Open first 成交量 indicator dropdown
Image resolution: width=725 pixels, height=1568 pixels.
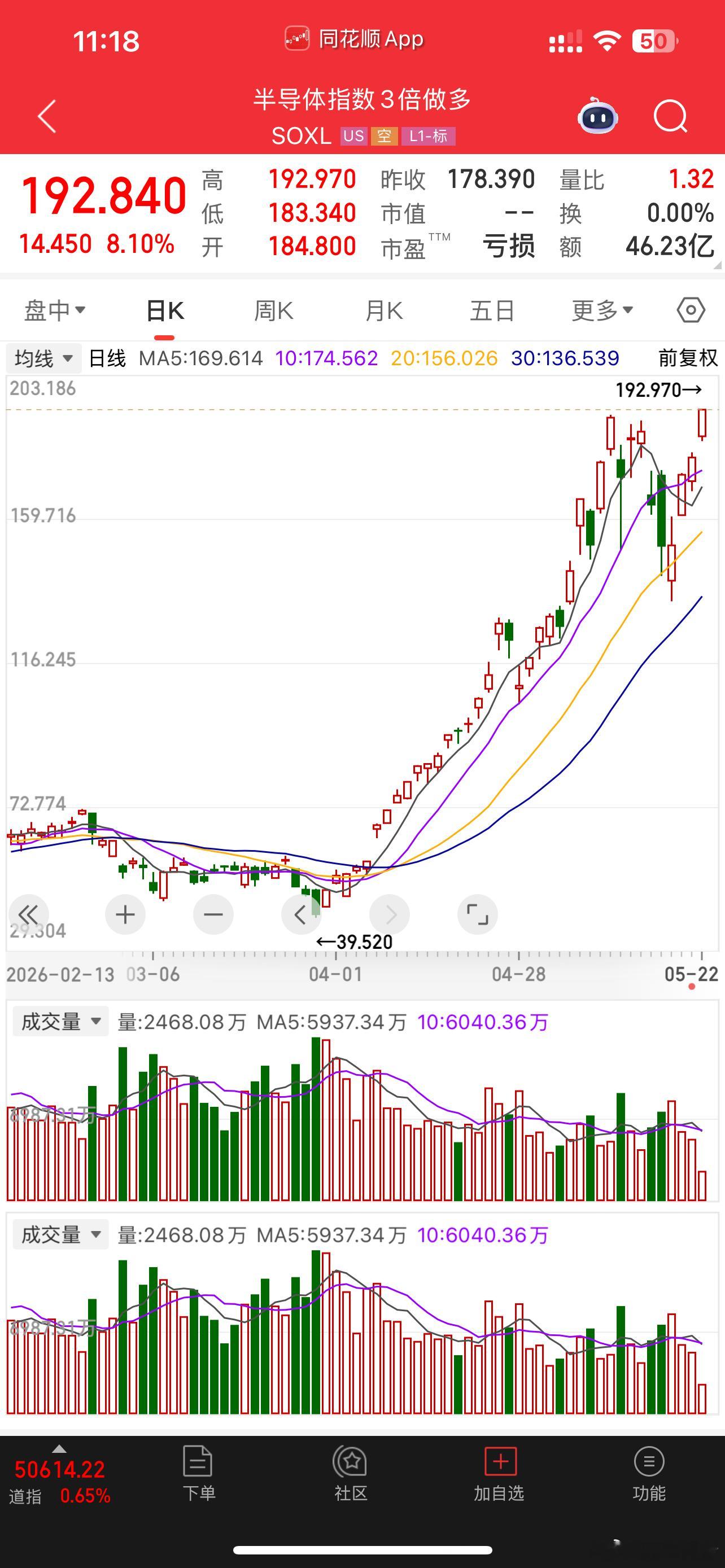tap(60, 1022)
